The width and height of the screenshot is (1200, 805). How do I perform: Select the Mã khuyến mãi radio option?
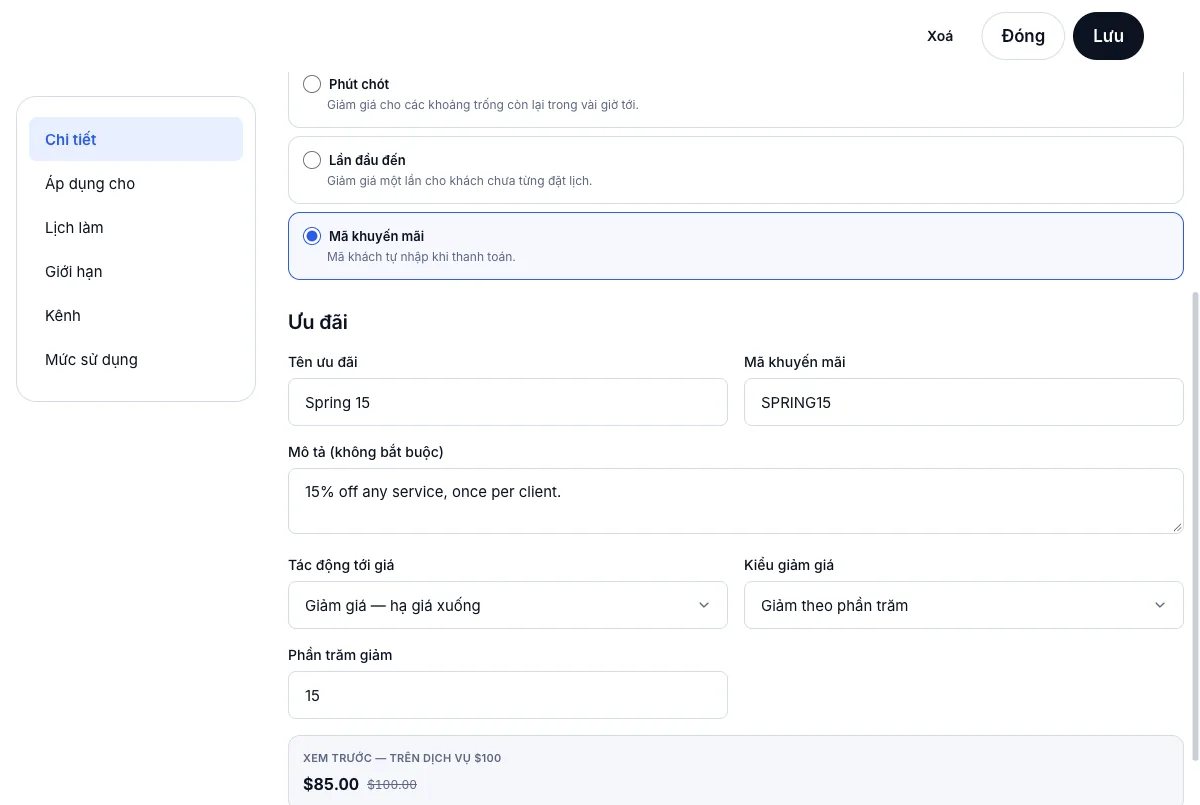tap(312, 236)
